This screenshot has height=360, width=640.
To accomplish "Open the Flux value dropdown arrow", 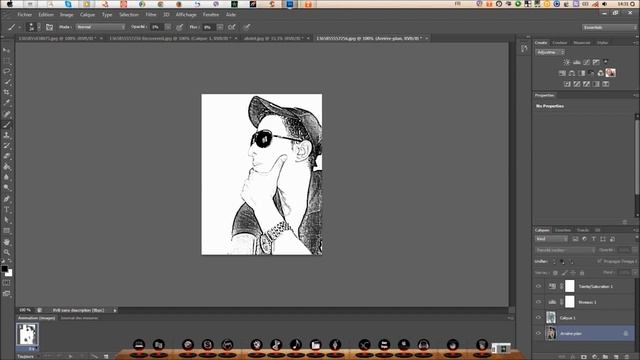I will pyautogui.click(x=220, y=27).
